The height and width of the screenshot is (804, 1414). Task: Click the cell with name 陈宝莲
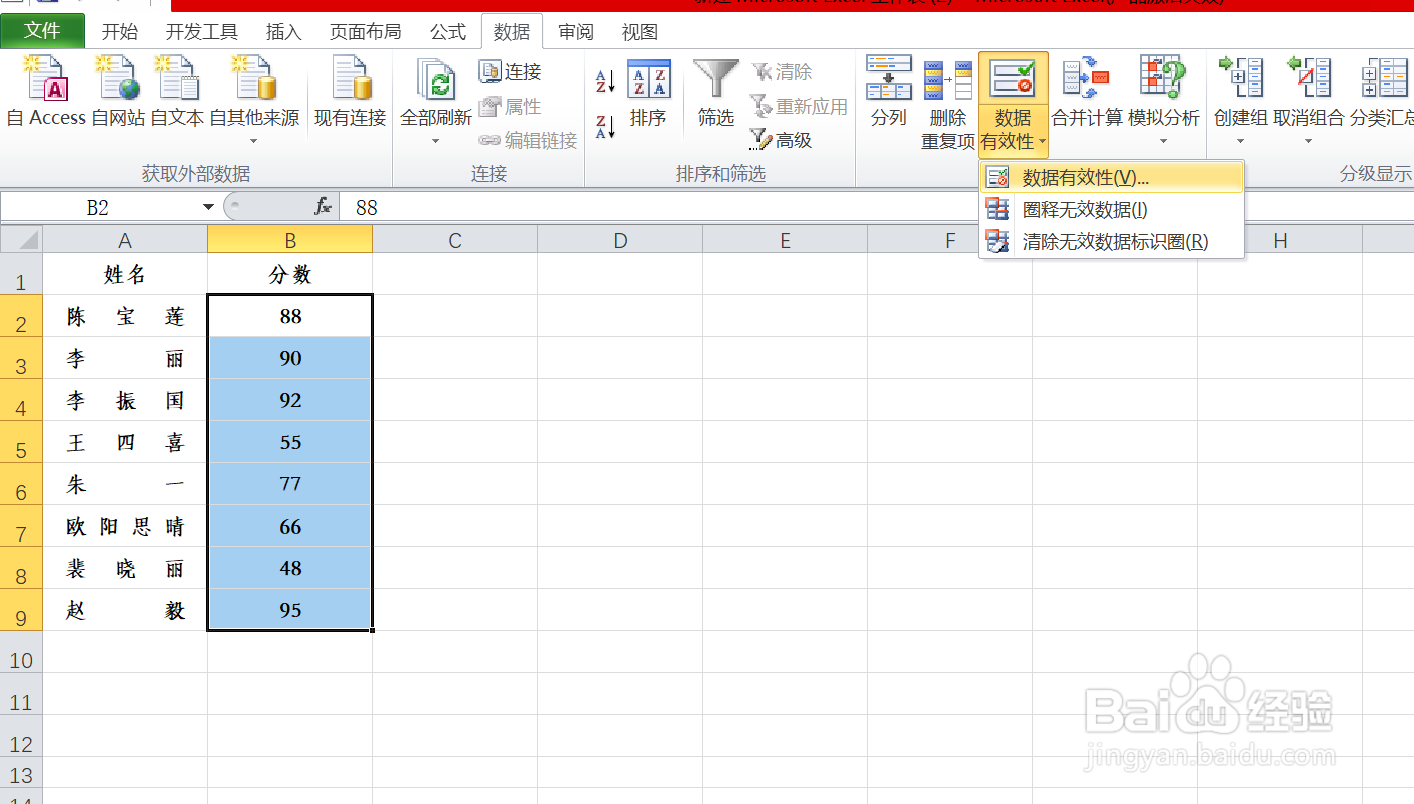125,316
